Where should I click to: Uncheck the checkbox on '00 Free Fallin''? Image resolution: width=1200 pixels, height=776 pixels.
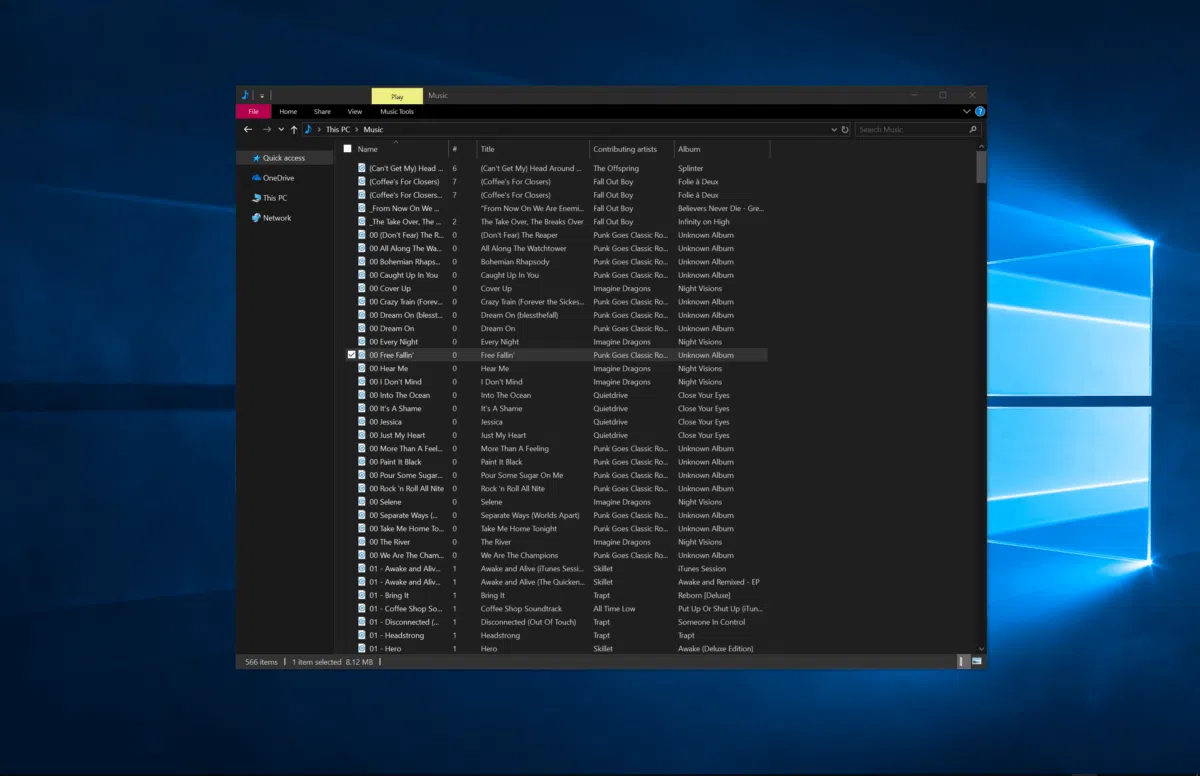351,354
